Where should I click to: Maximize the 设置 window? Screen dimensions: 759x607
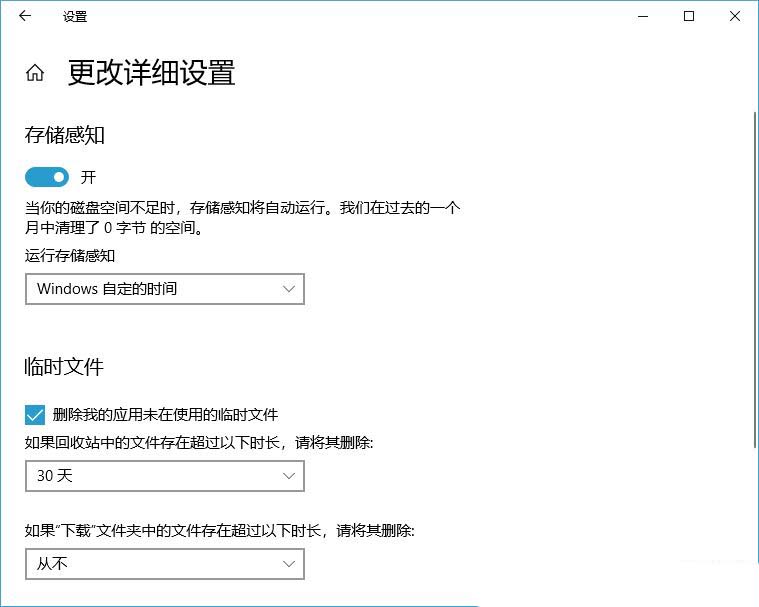[689, 16]
